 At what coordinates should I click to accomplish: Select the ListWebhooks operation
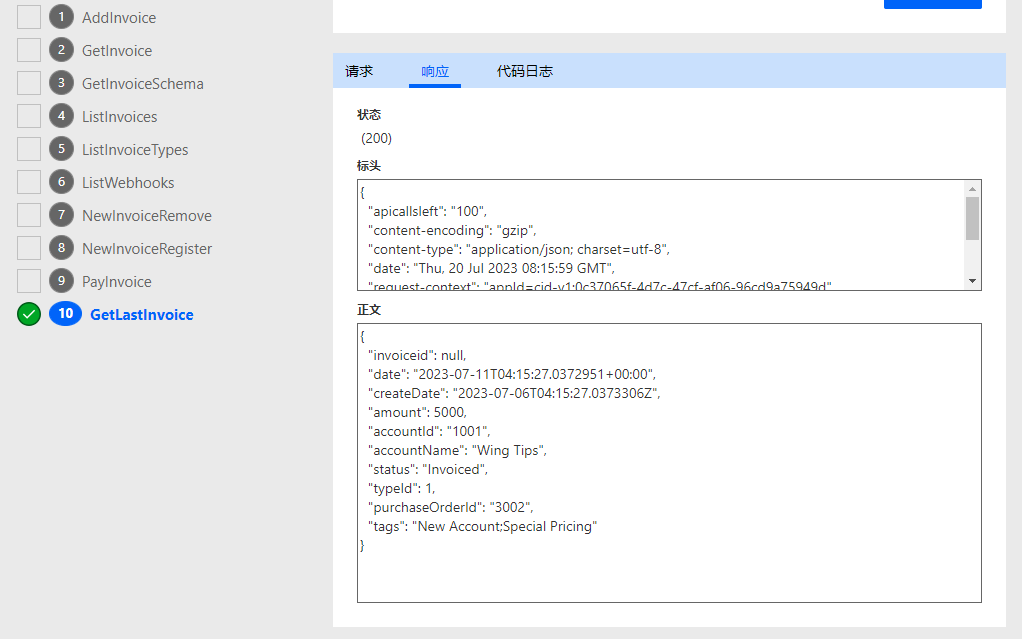pyautogui.click(x=128, y=183)
